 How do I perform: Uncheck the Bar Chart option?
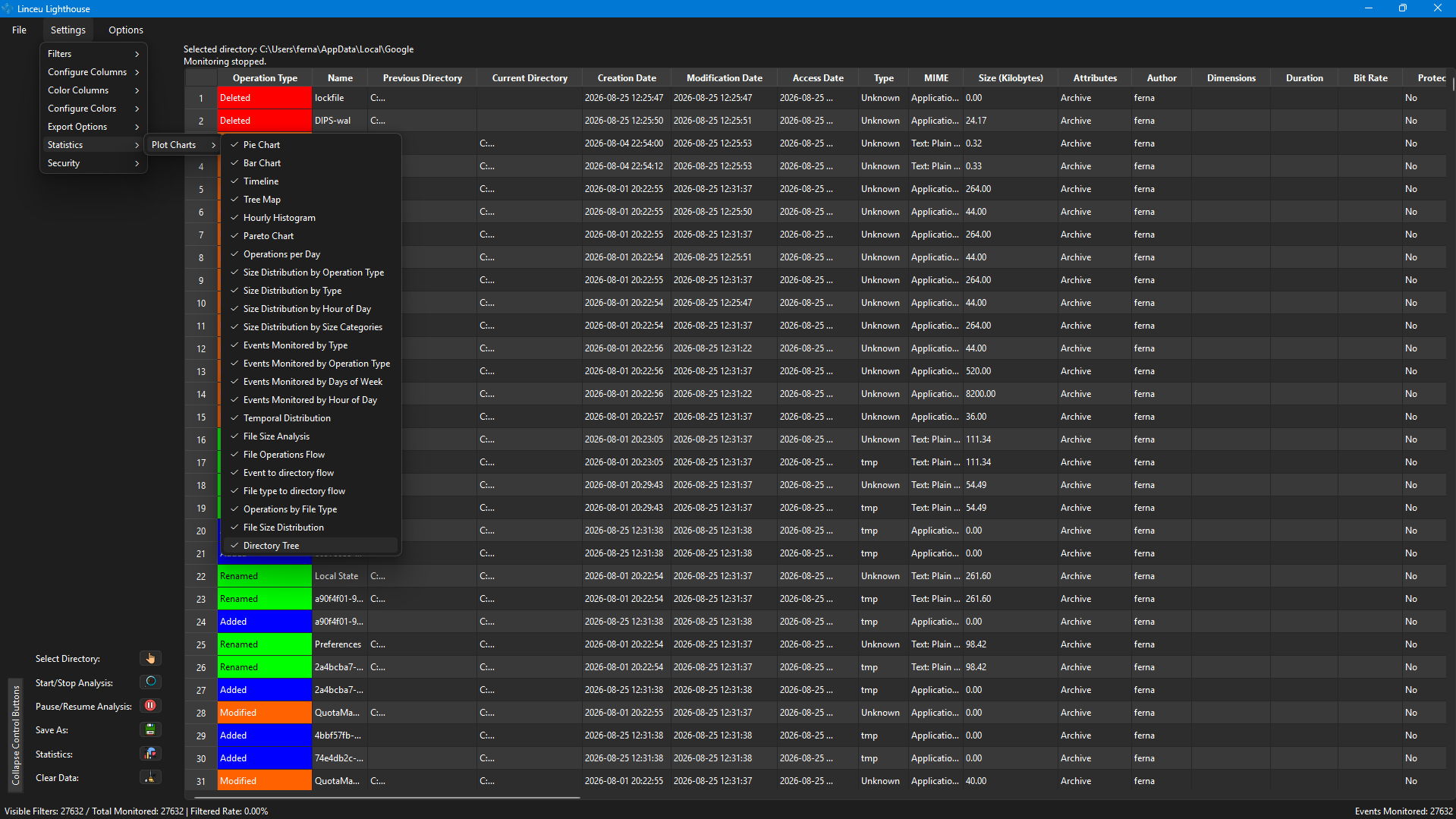coord(311,163)
